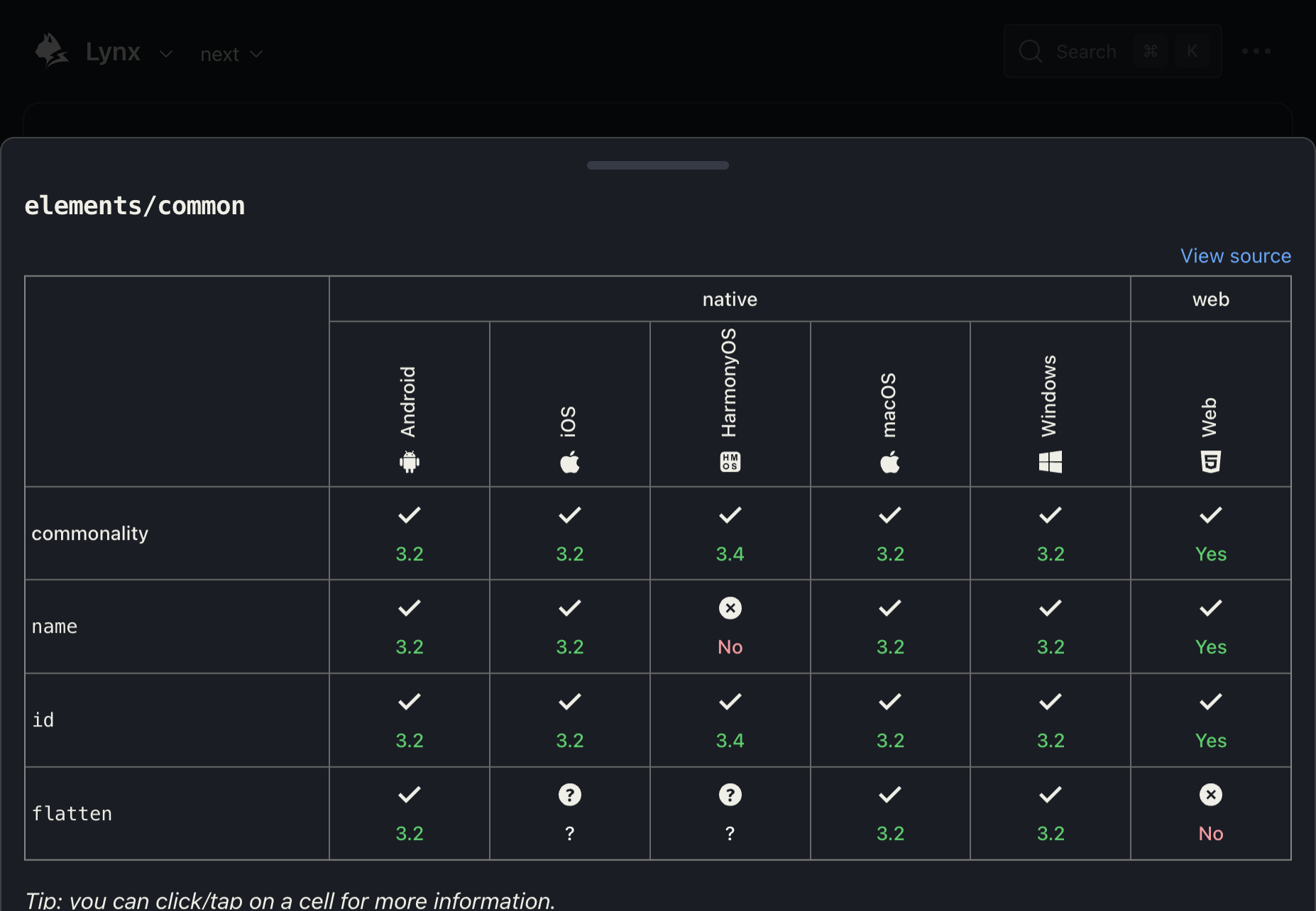1316x911 pixels.
Task: Click the commonality row label
Action: pos(90,534)
